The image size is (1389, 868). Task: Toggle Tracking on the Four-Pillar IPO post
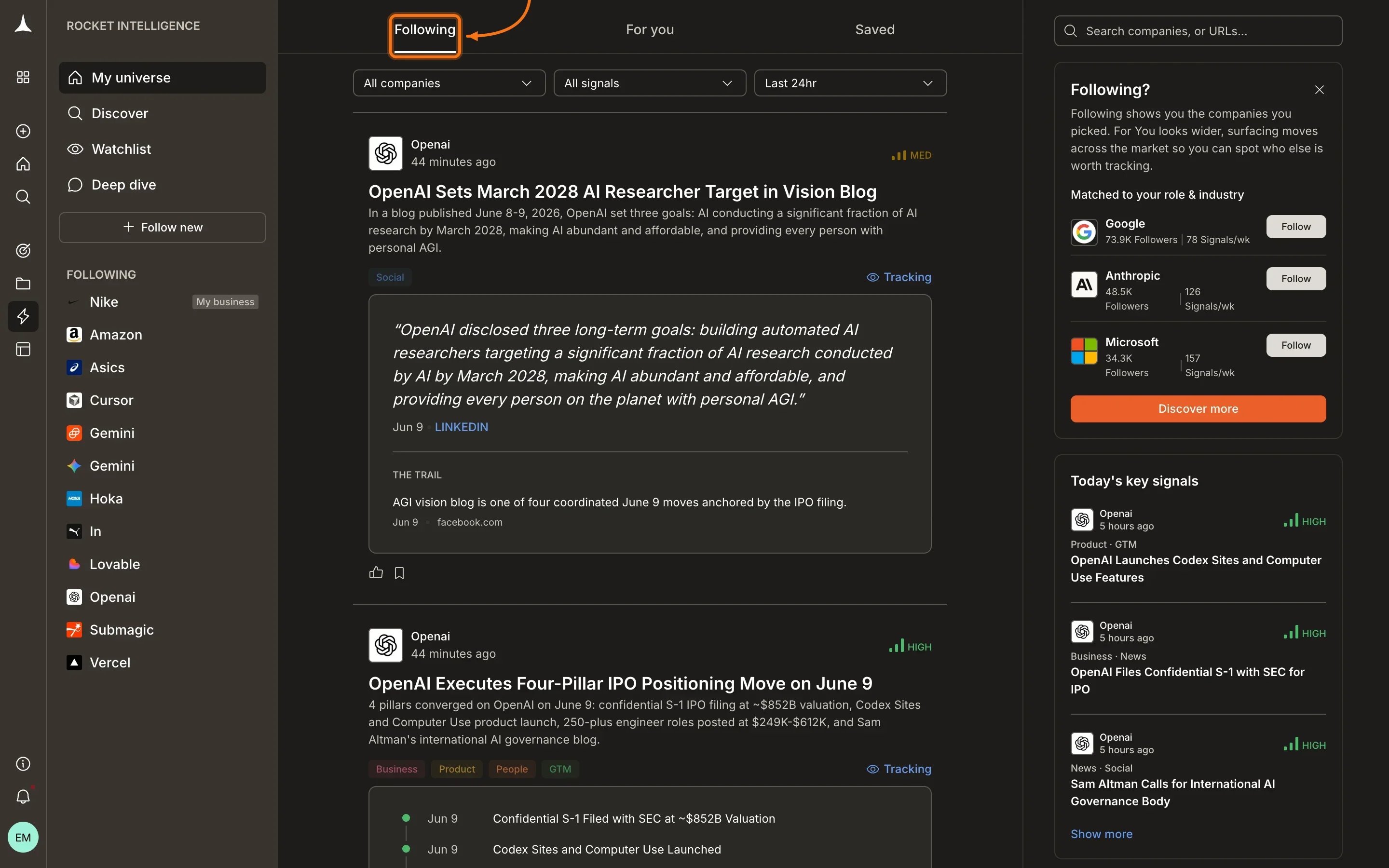[899, 769]
